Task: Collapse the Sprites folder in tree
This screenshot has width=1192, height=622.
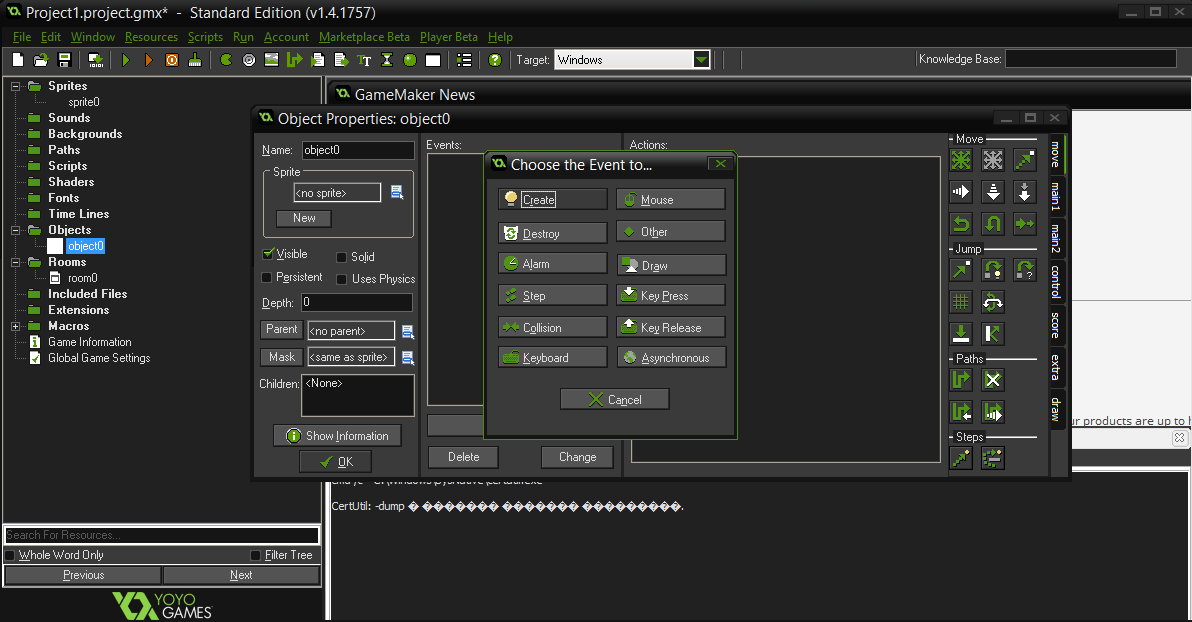Action: pyautogui.click(x=16, y=86)
